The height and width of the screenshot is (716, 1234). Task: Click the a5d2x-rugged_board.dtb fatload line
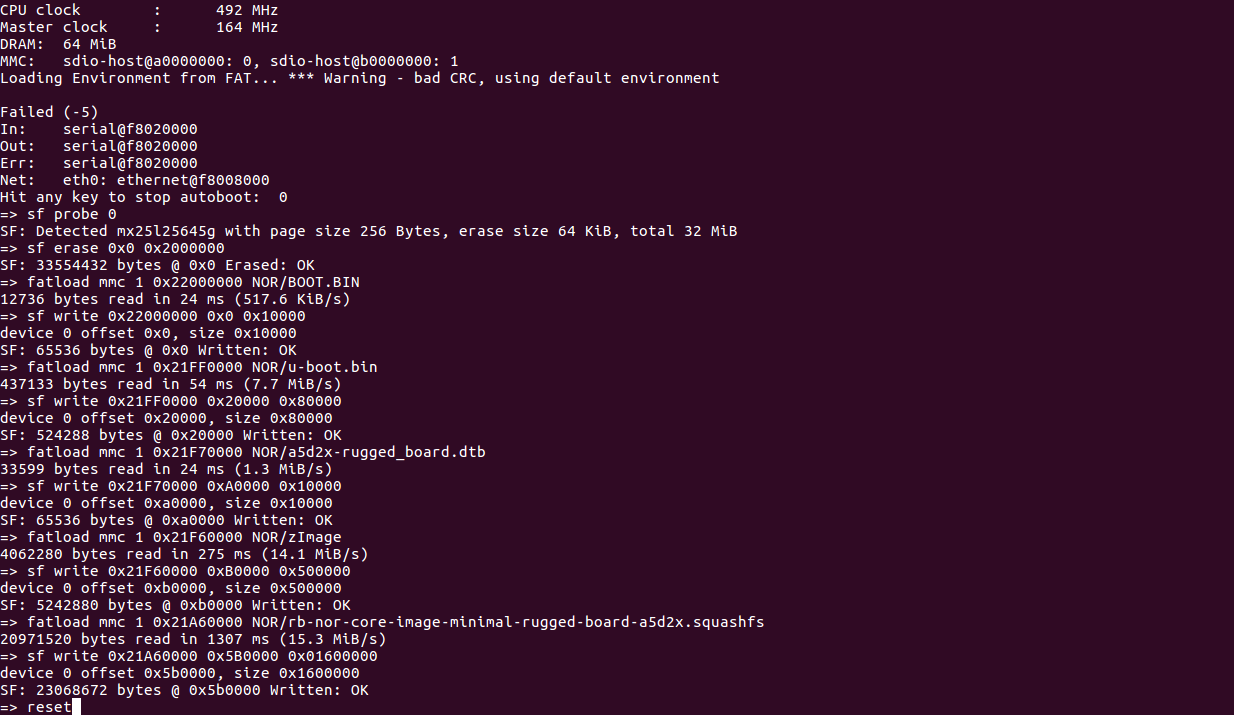[243, 452]
